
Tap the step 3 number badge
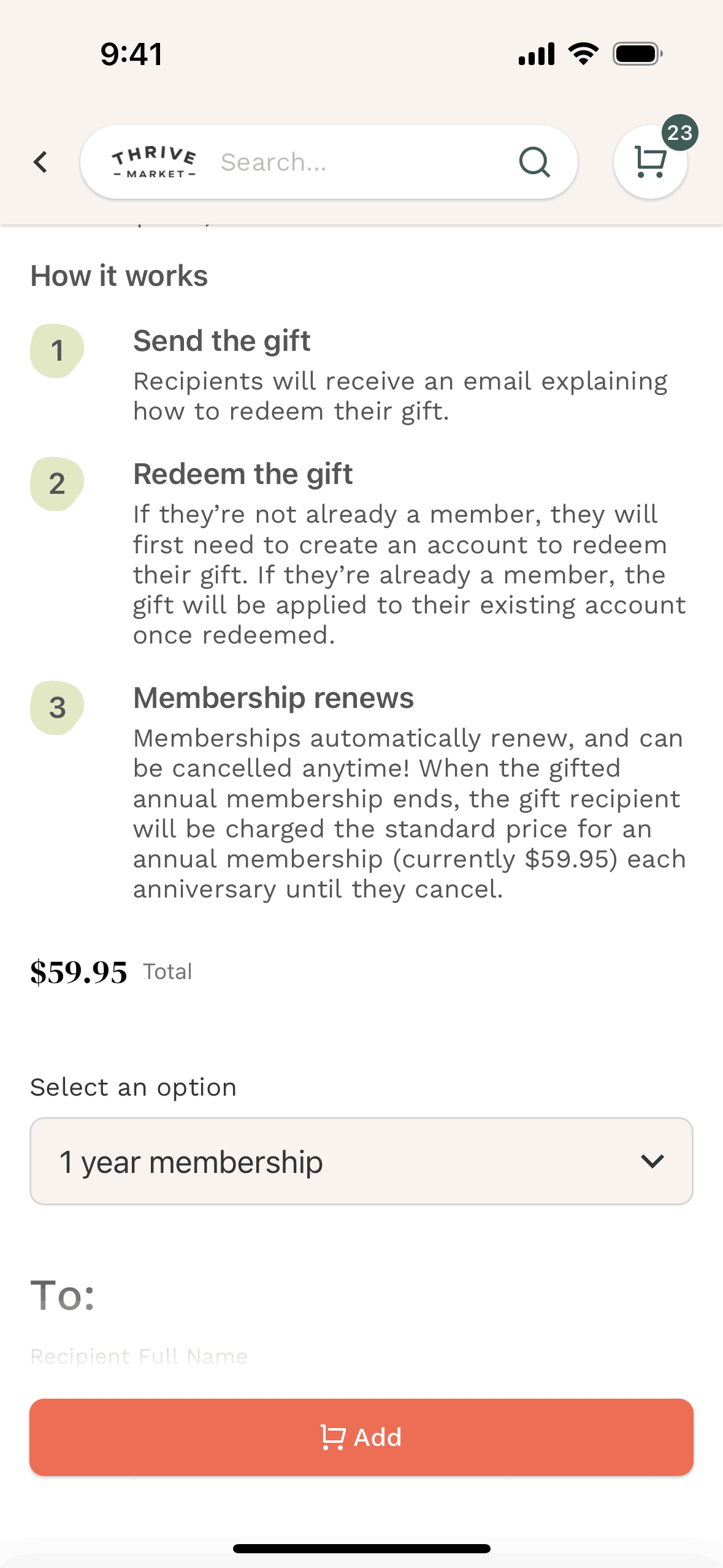click(x=57, y=708)
